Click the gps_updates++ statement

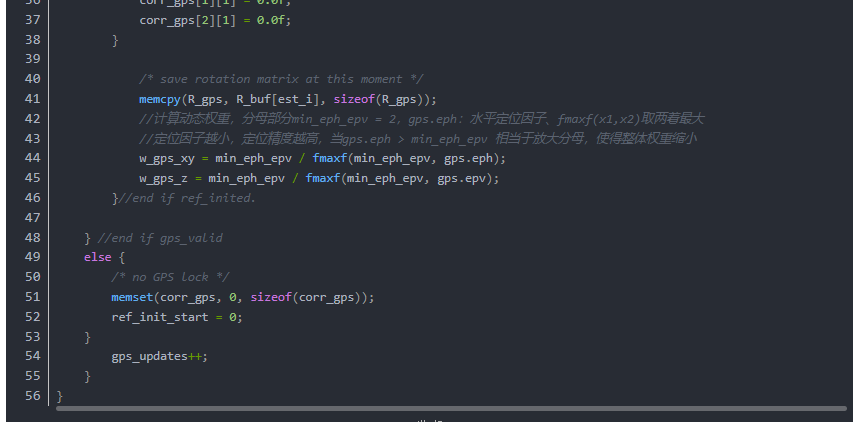pos(160,356)
